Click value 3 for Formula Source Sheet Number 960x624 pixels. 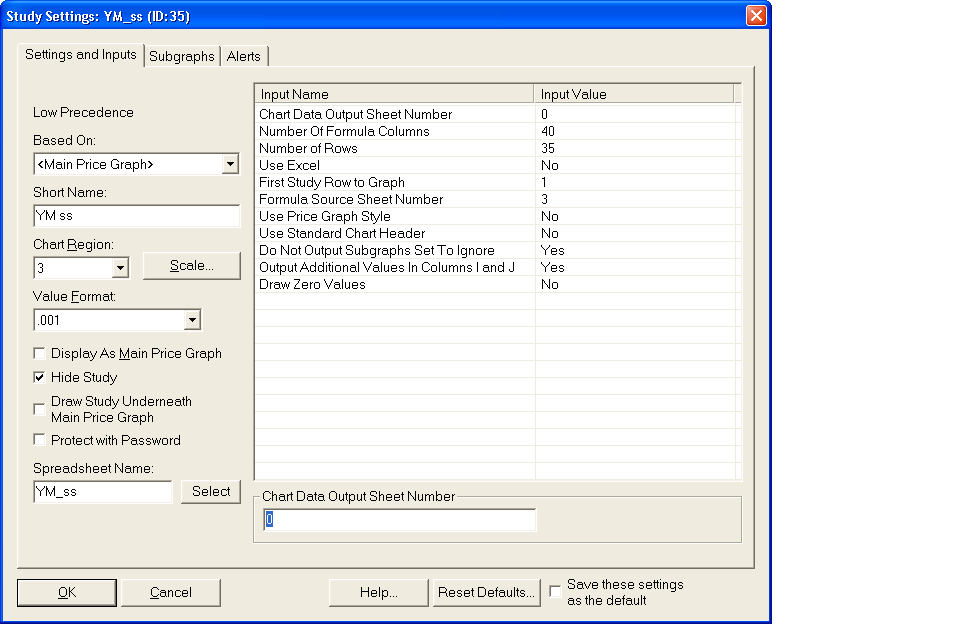click(x=544, y=200)
